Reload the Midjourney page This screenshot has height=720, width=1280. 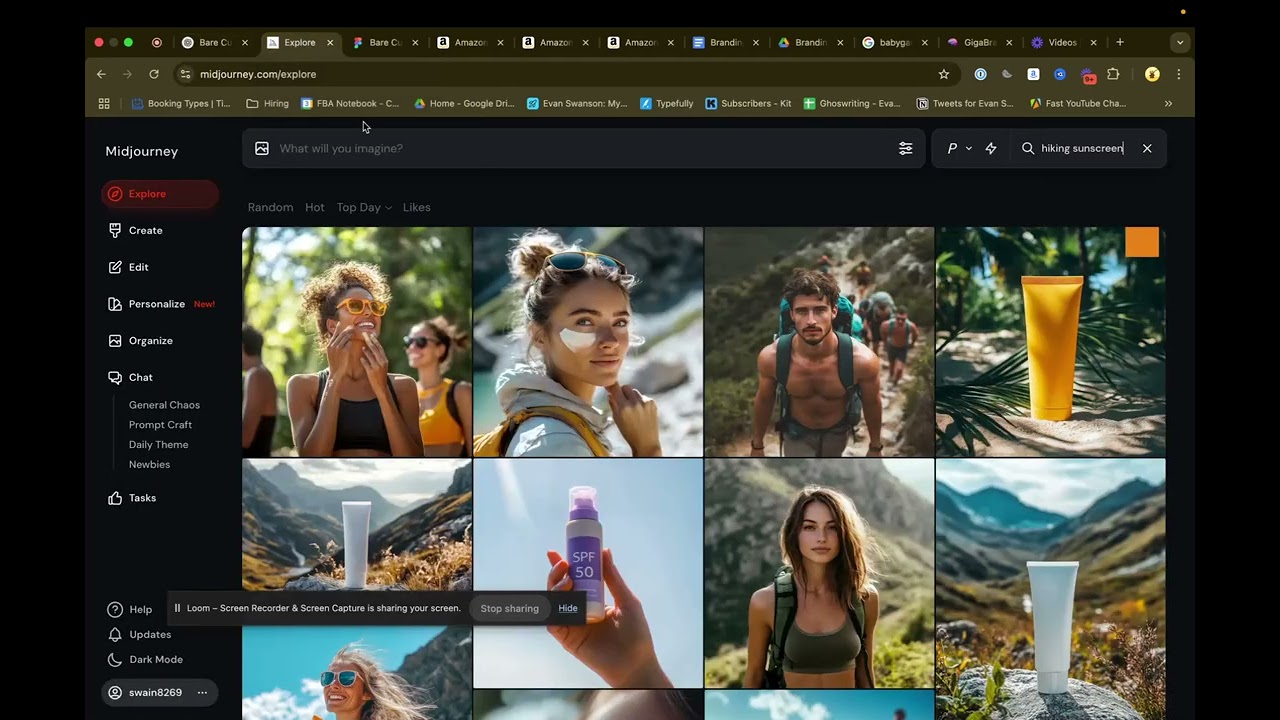[154, 74]
